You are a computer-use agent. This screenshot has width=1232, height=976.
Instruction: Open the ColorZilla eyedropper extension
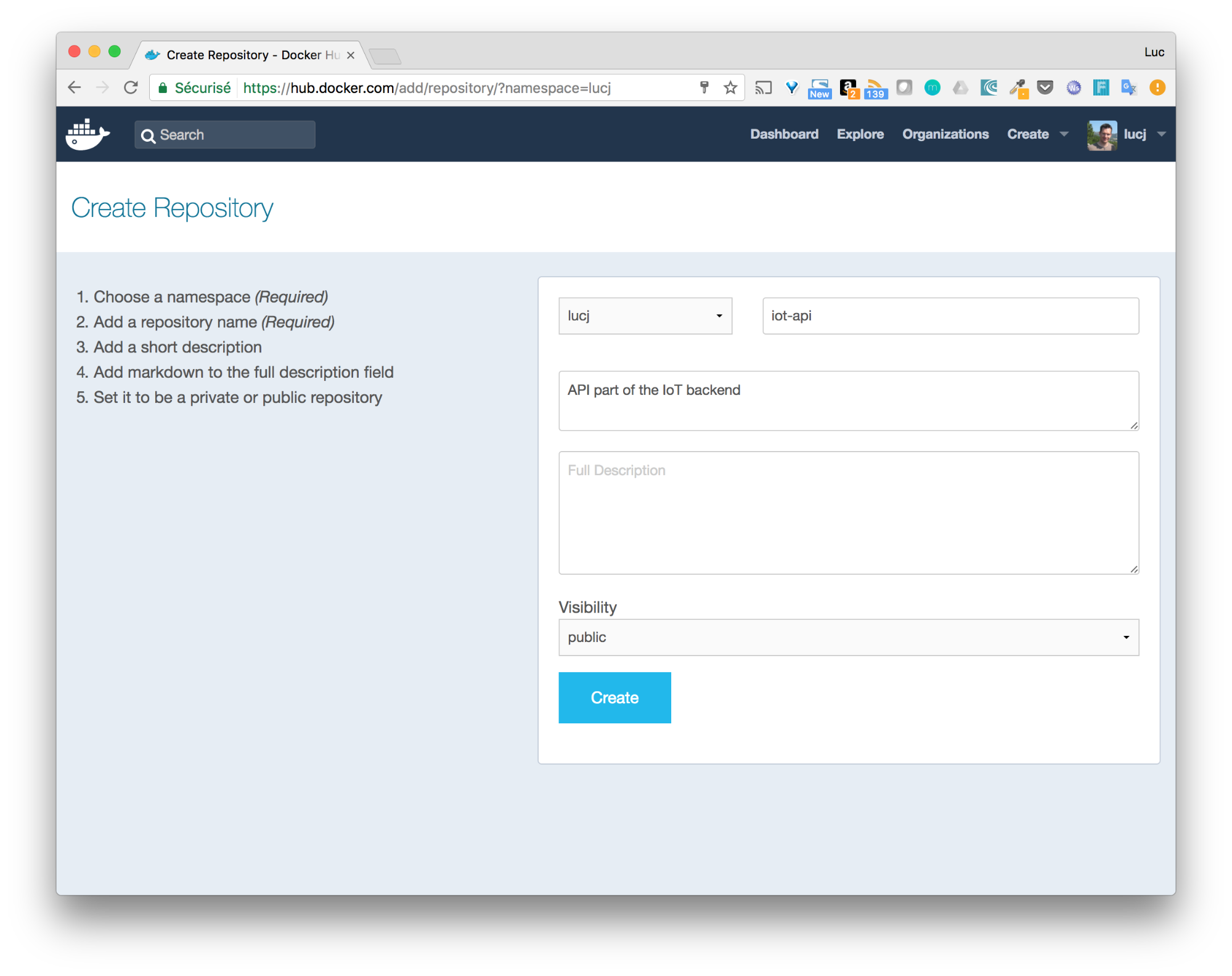[1018, 87]
